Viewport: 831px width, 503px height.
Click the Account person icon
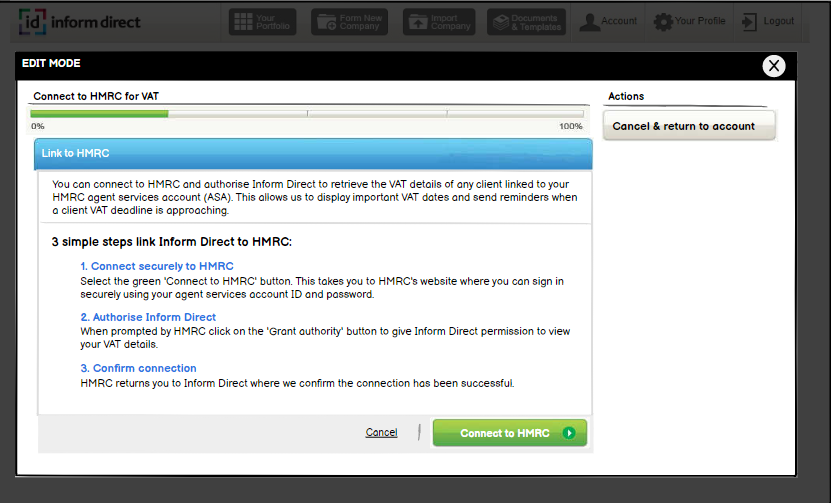tap(590, 21)
